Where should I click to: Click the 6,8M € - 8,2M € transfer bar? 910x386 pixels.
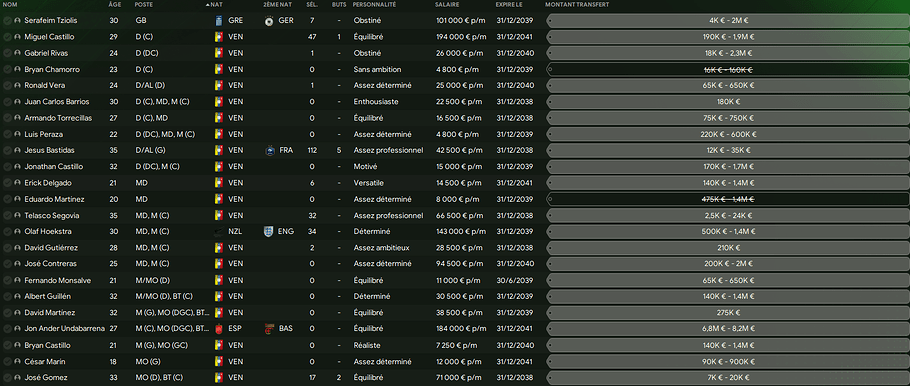728,329
